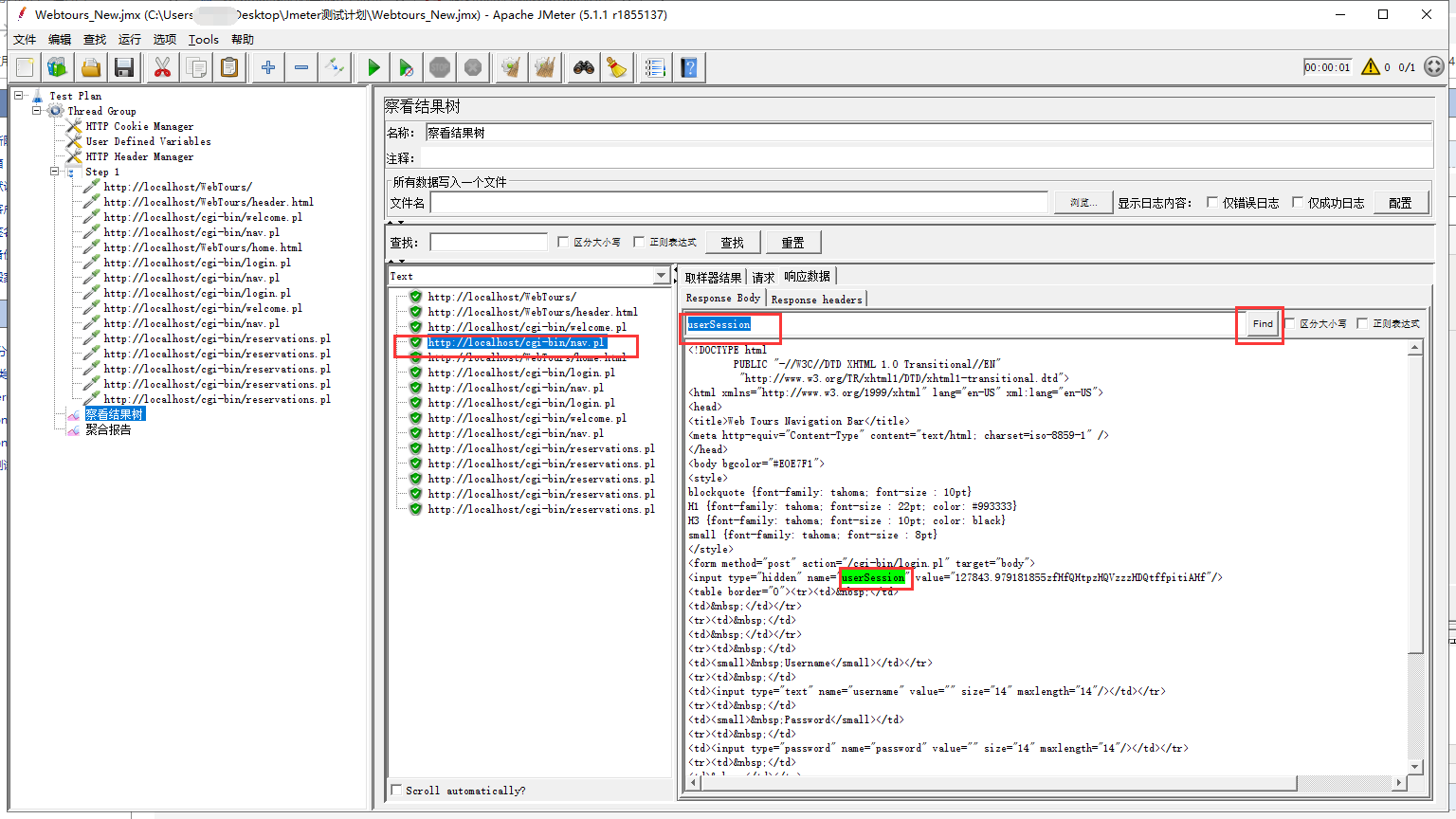
Task: Click the Stop test icon
Action: point(440,67)
